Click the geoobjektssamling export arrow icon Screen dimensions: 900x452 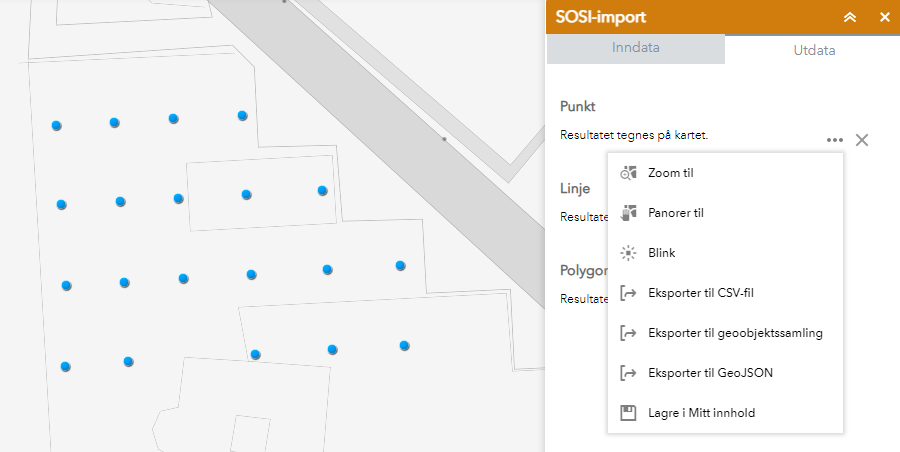(x=629, y=333)
